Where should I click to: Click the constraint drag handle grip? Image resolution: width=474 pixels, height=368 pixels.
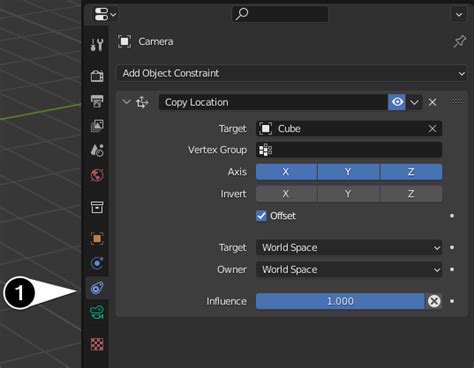pos(457,101)
